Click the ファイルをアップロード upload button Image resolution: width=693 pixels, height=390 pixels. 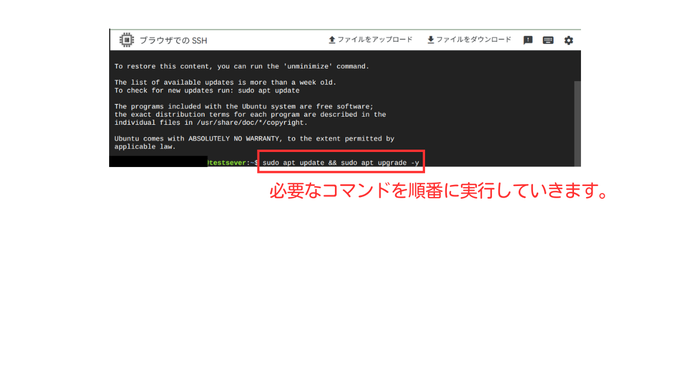370,40
